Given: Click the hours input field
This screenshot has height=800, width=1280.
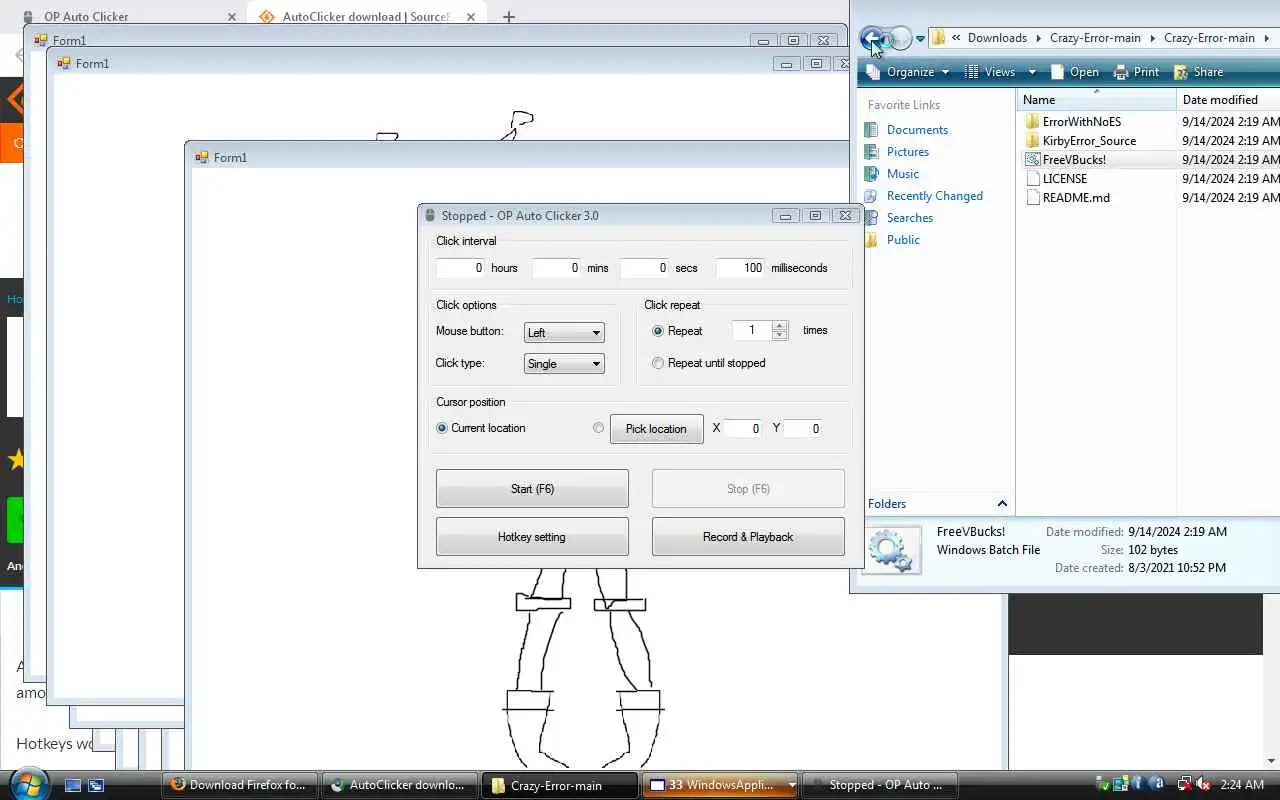Looking at the screenshot, I should 461,268.
